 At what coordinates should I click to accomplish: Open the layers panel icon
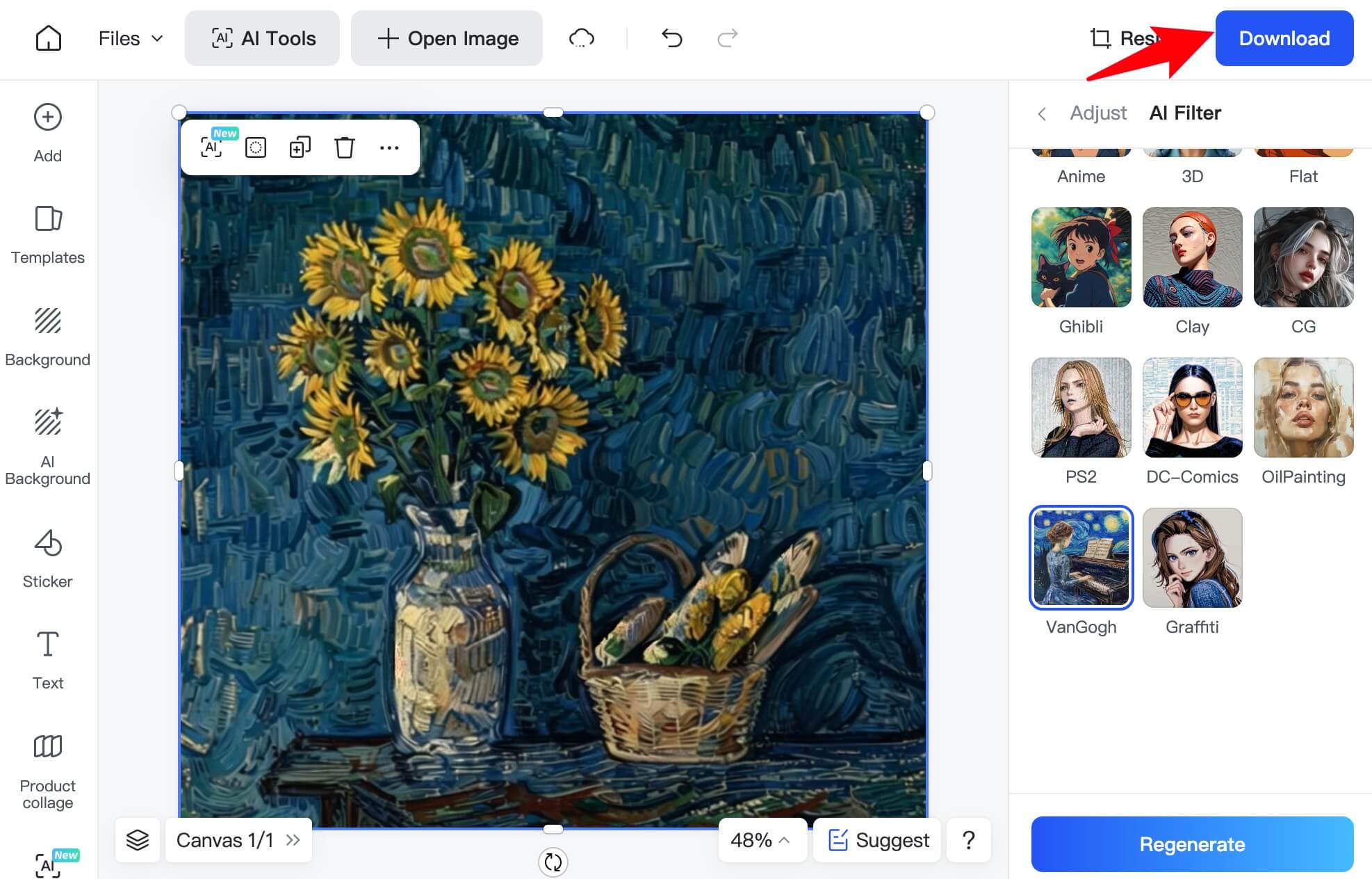(138, 840)
